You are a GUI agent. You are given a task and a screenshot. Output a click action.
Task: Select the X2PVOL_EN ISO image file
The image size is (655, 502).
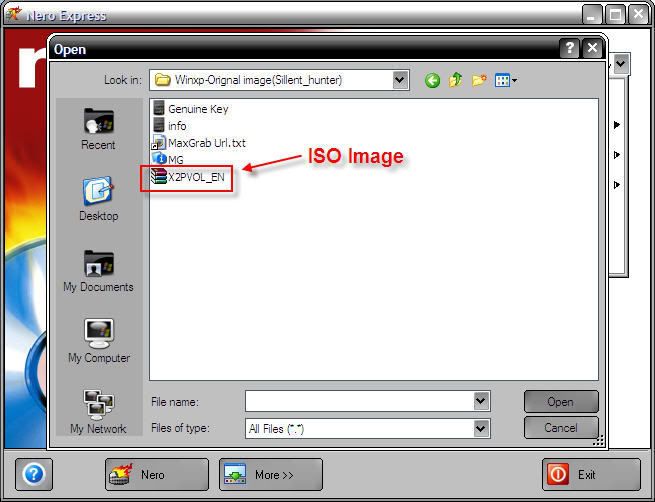click(187, 177)
